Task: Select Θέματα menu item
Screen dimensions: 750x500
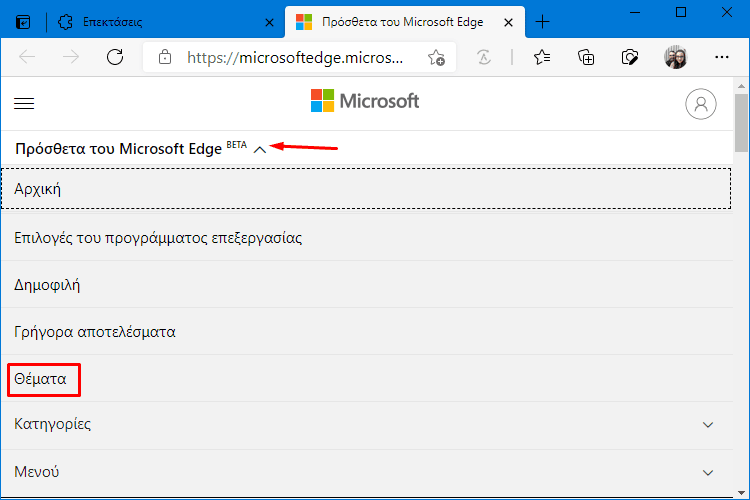Action: tap(40, 379)
